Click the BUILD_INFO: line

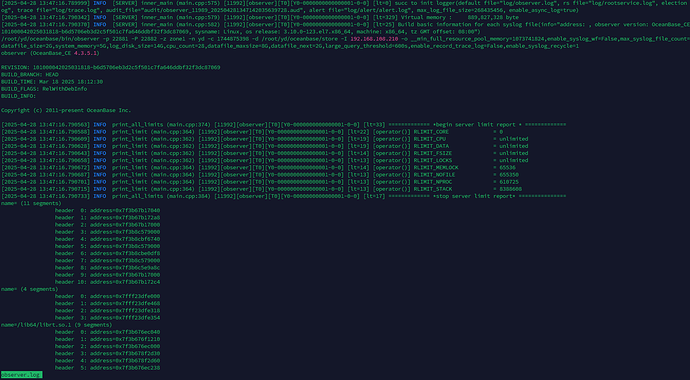pyautogui.click(x=18, y=96)
